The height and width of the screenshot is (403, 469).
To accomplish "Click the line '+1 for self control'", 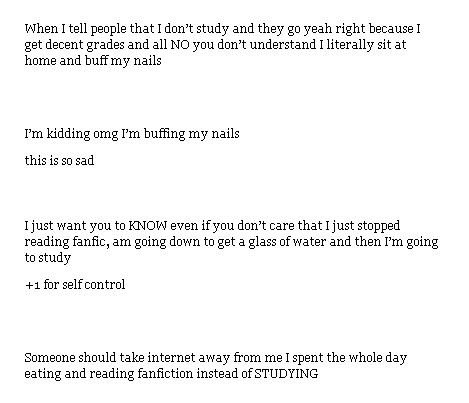I will pyautogui.click(x=75, y=285).
